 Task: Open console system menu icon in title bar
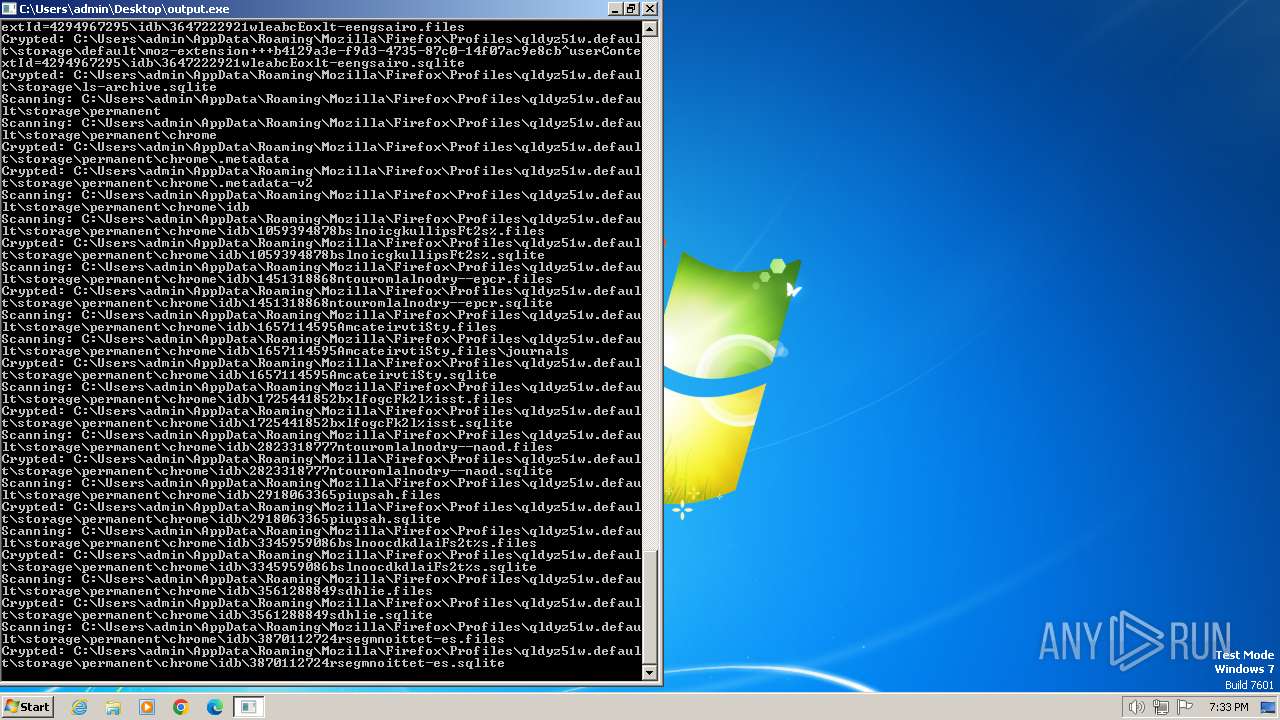tap(9, 9)
